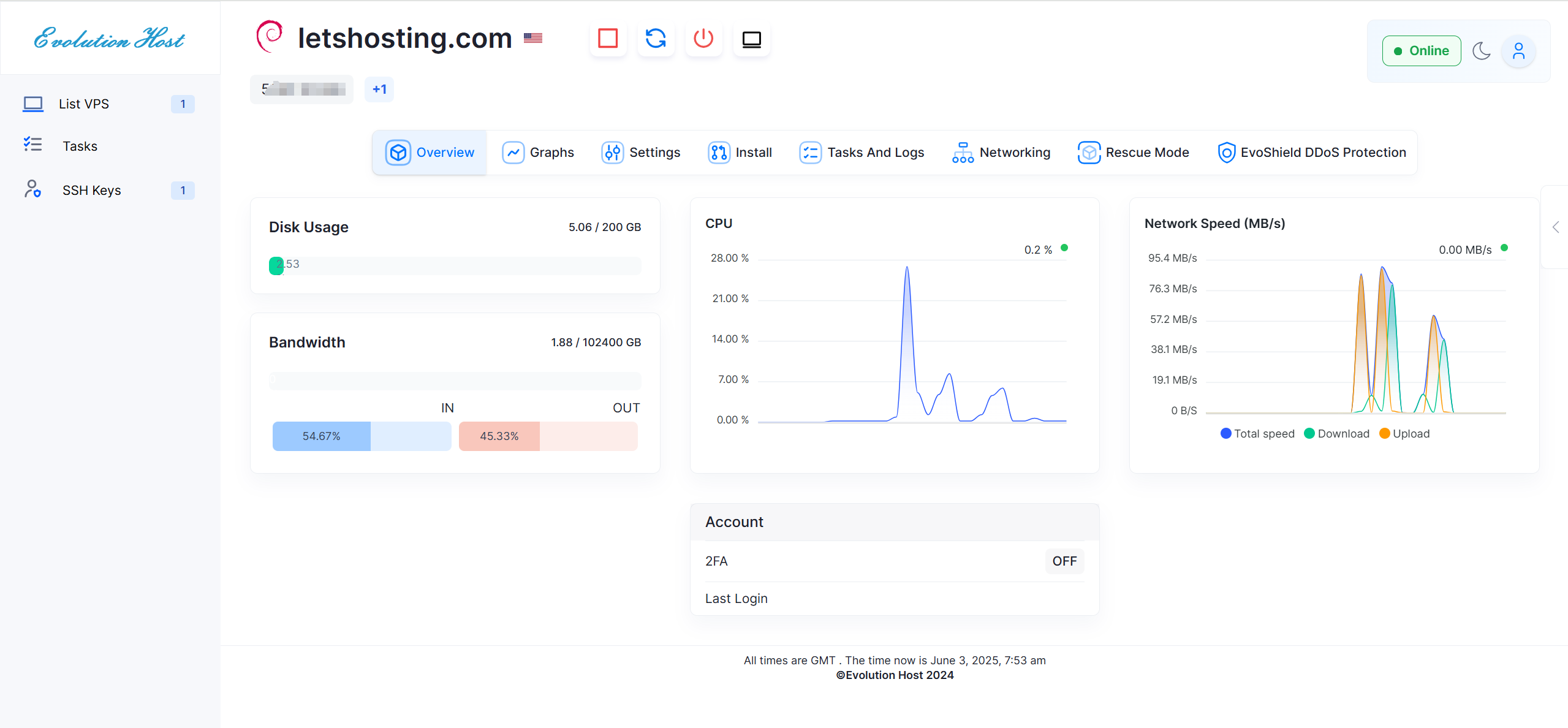Switch to the Install tab
1568x728 pixels.
(x=740, y=153)
